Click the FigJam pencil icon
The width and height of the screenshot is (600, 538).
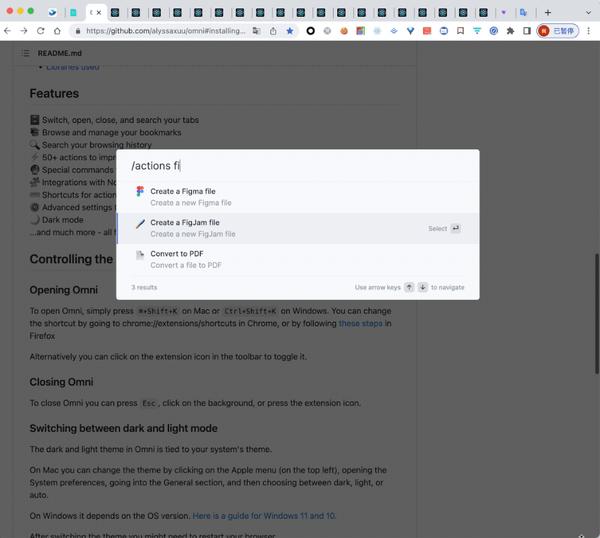pos(140,223)
